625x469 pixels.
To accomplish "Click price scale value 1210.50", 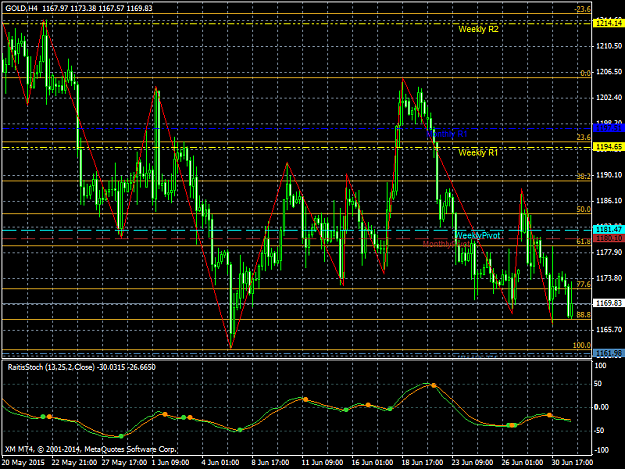I will 609,46.
